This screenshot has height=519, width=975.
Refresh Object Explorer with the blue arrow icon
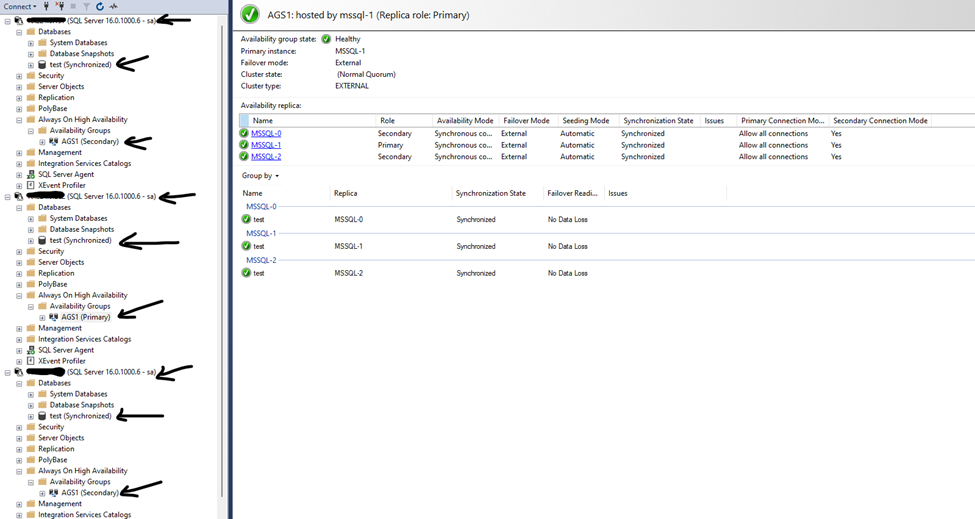pos(99,6)
